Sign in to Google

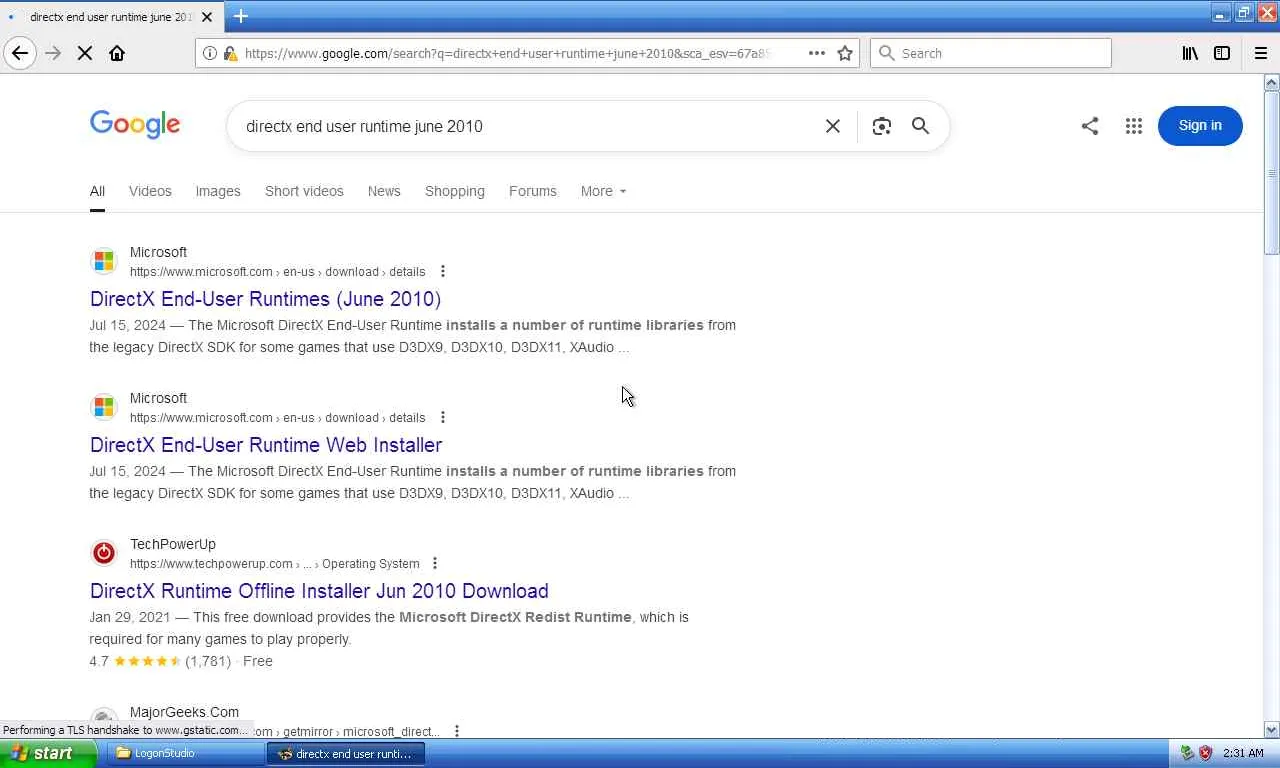coord(1200,126)
